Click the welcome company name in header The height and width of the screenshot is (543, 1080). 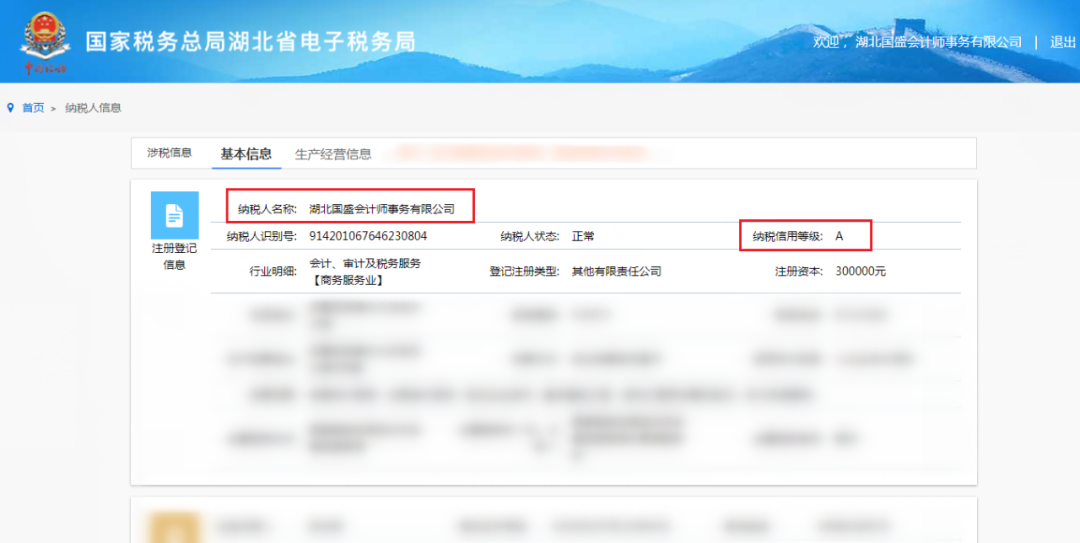coord(938,42)
